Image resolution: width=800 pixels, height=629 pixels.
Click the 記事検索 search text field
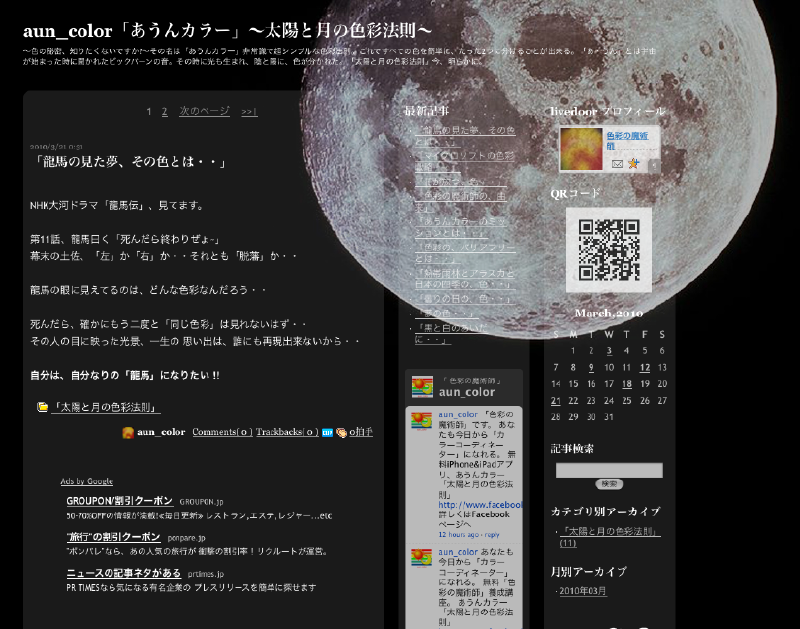click(x=609, y=470)
